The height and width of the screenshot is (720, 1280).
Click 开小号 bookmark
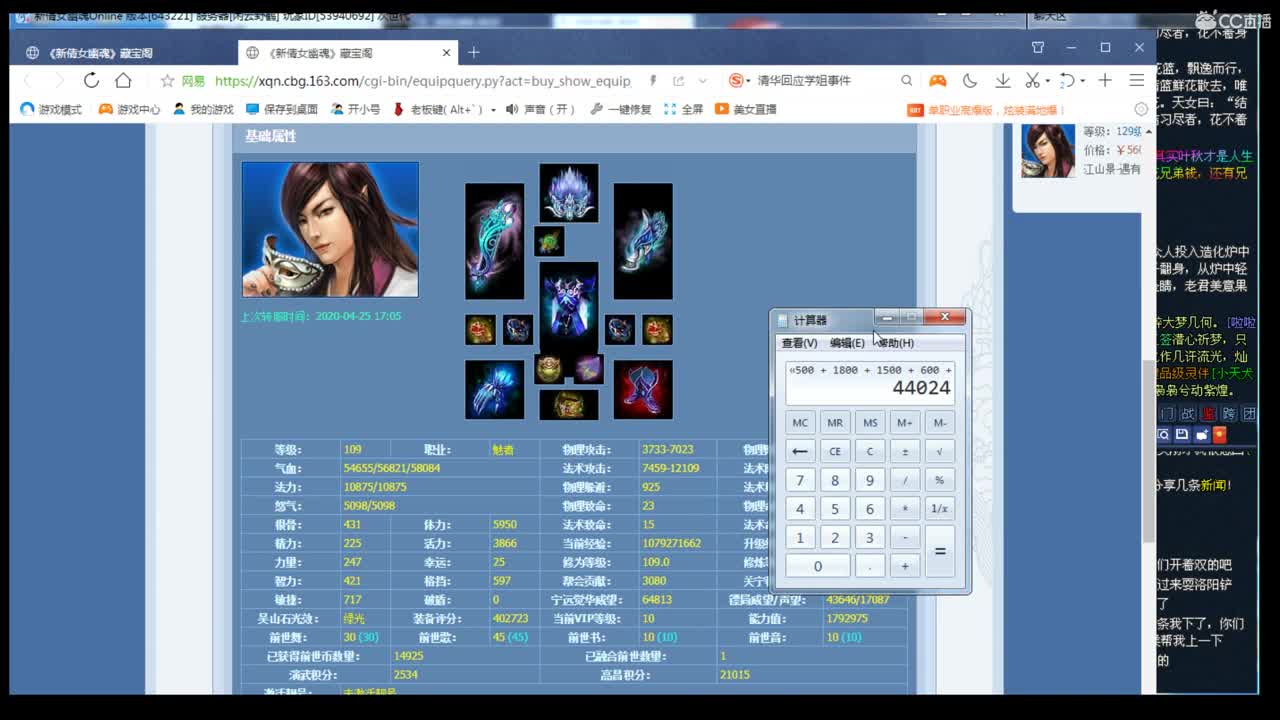click(355, 109)
